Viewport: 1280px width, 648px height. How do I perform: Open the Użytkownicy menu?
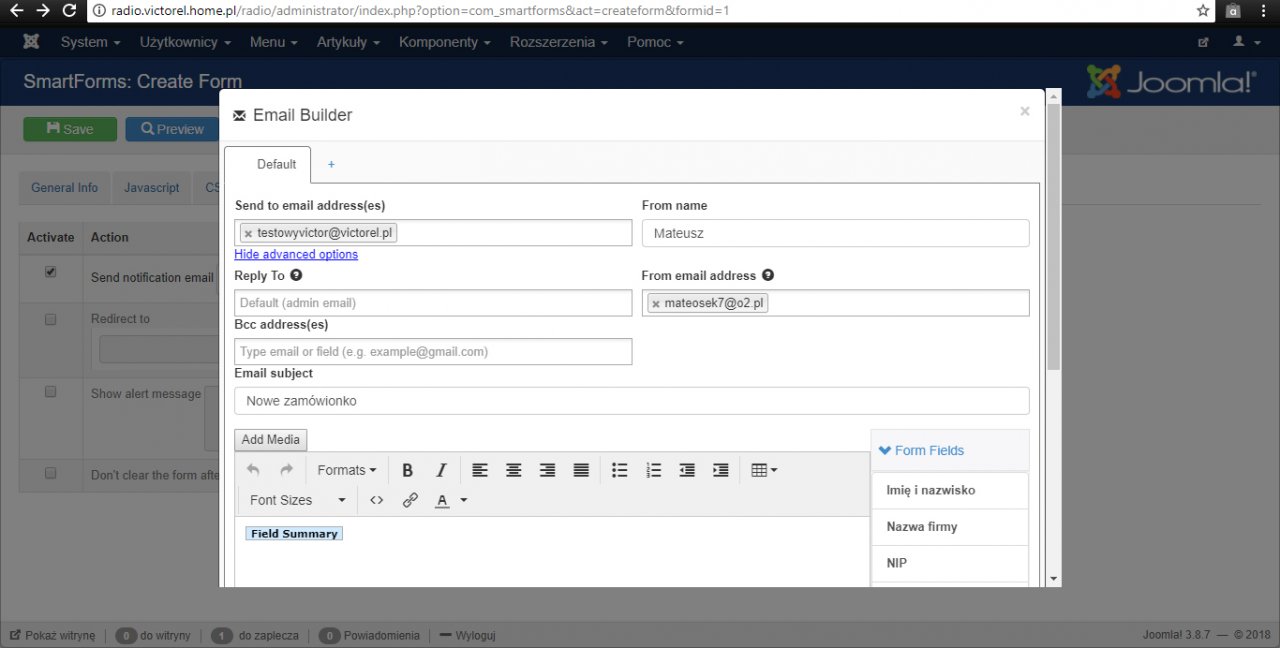[185, 42]
